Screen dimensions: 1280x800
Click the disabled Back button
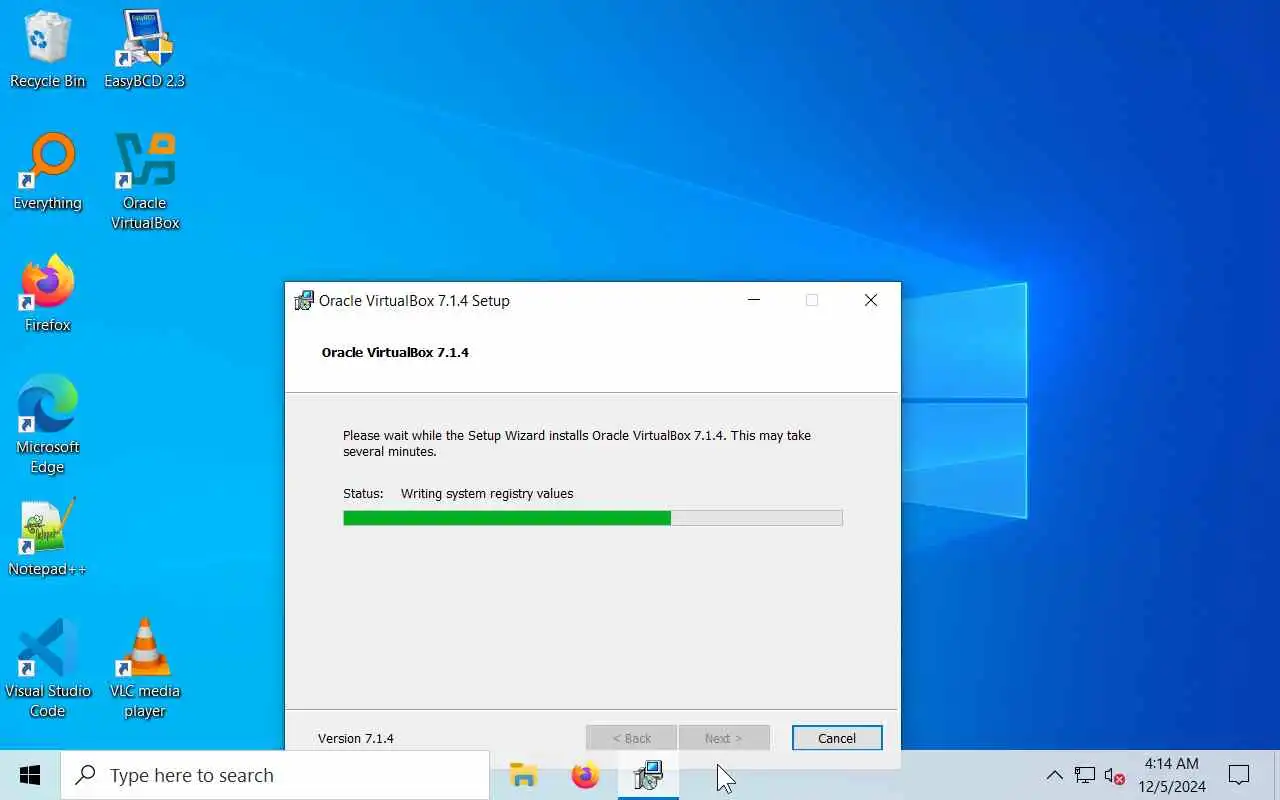point(631,738)
